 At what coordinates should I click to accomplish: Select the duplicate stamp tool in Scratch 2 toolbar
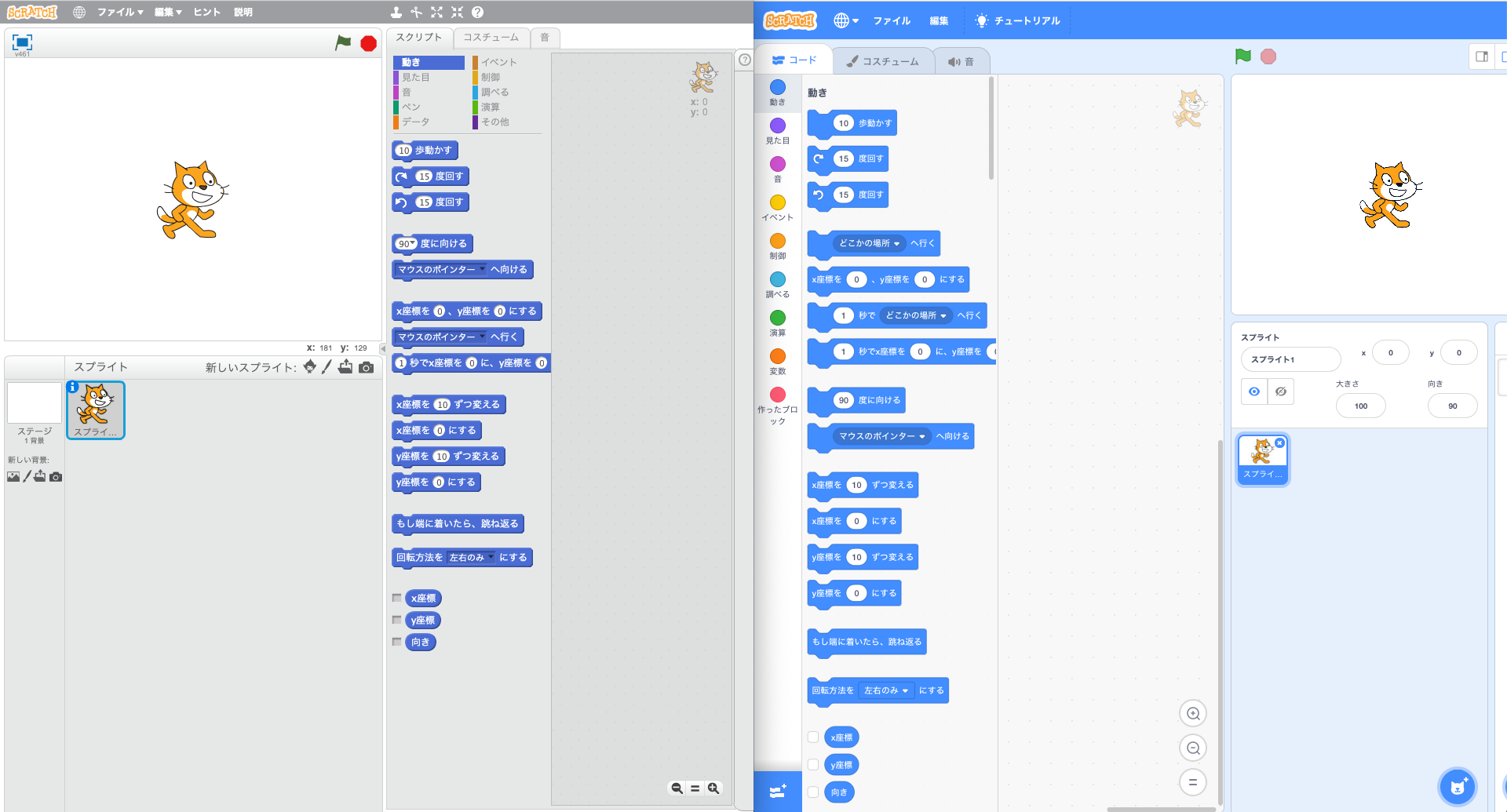396,12
